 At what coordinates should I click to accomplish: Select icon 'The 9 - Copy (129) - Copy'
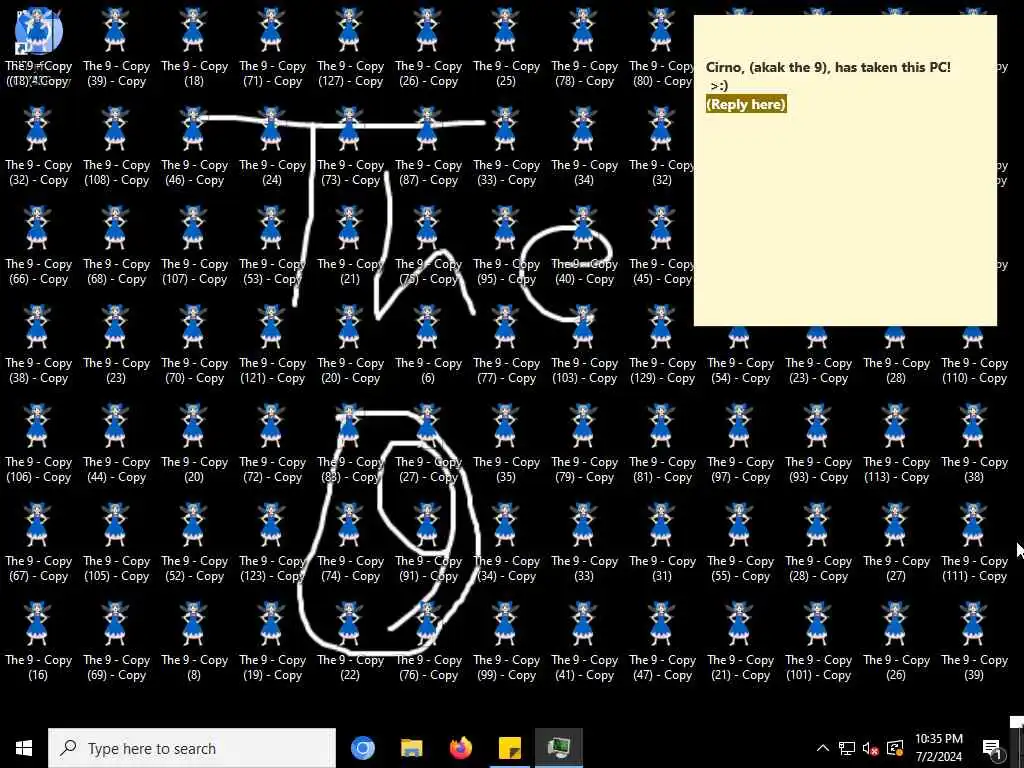(x=662, y=345)
